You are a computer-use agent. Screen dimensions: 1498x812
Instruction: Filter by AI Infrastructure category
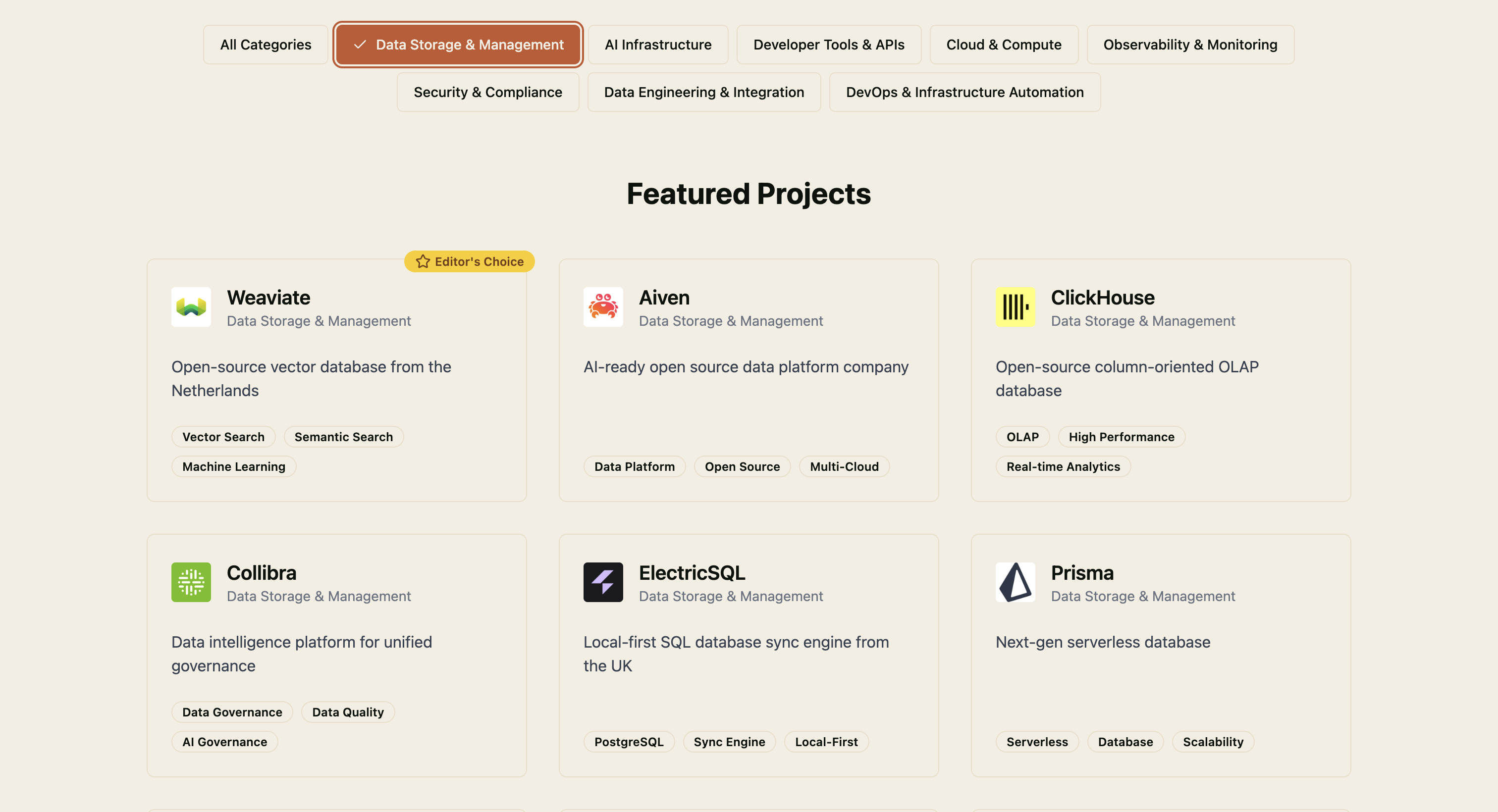click(x=658, y=45)
